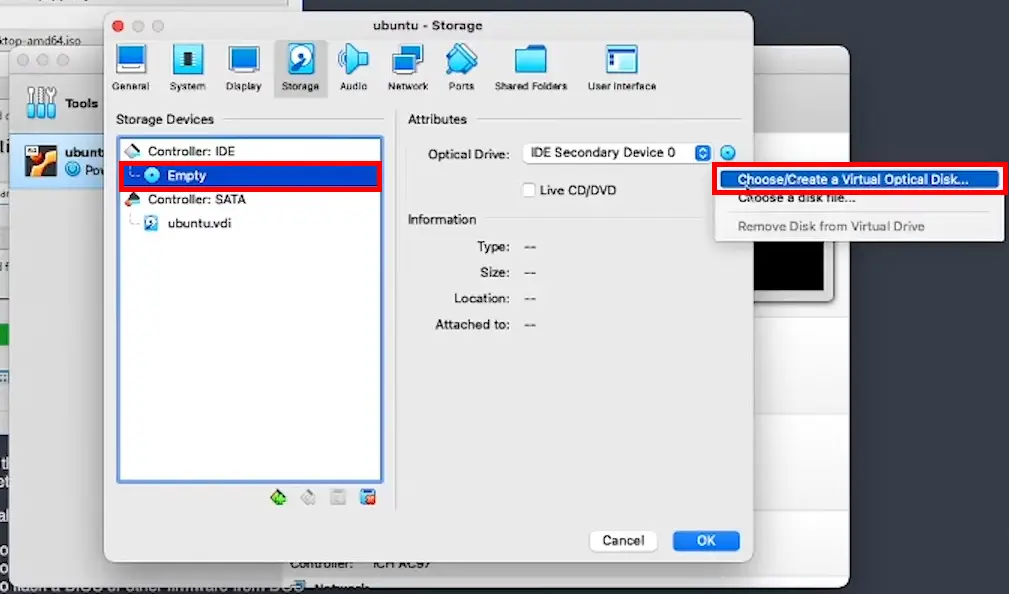Viewport: 1009px width, 594px height.
Task: Click the remove attachment icon below storage list
Action: (x=367, y=497)
